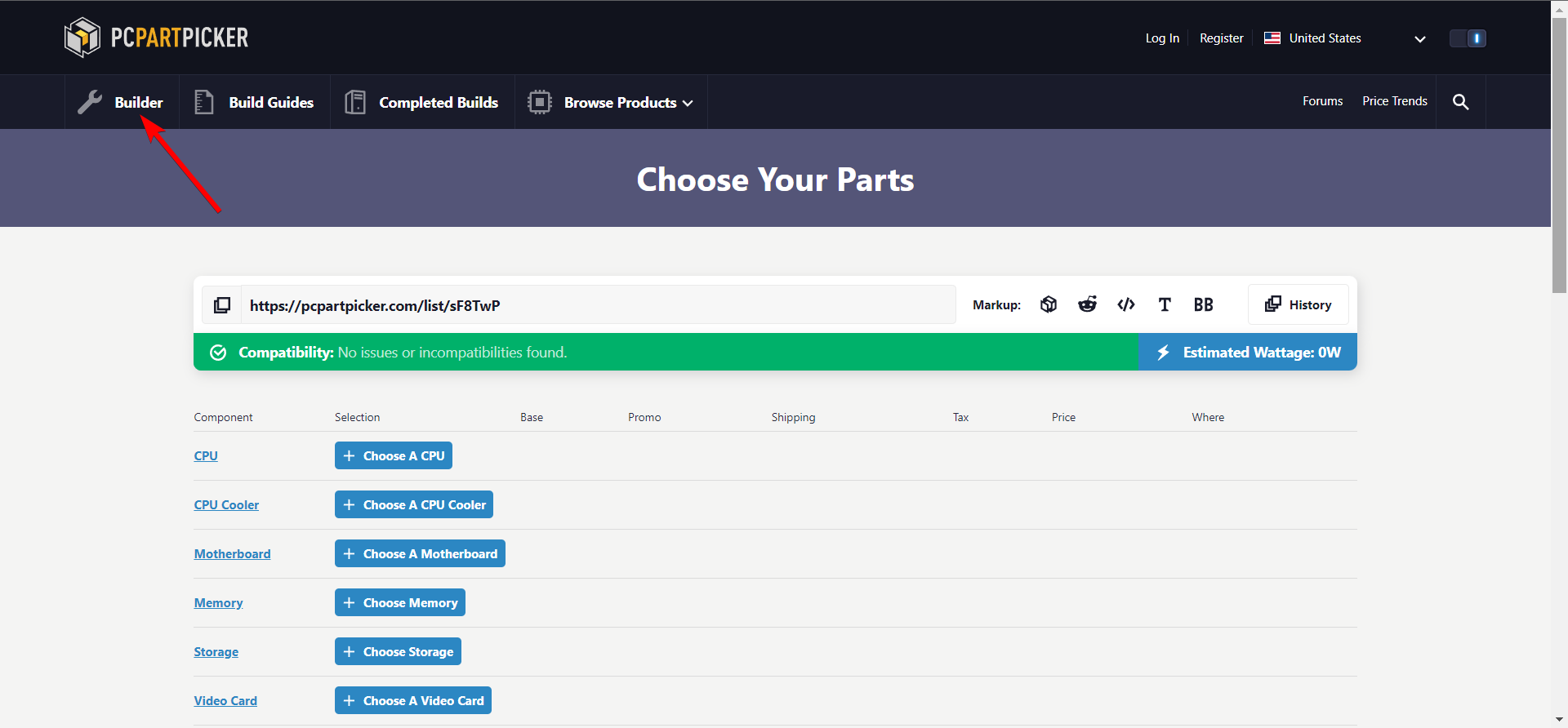
Task: Open Browse Products menu
Action: 611,102
